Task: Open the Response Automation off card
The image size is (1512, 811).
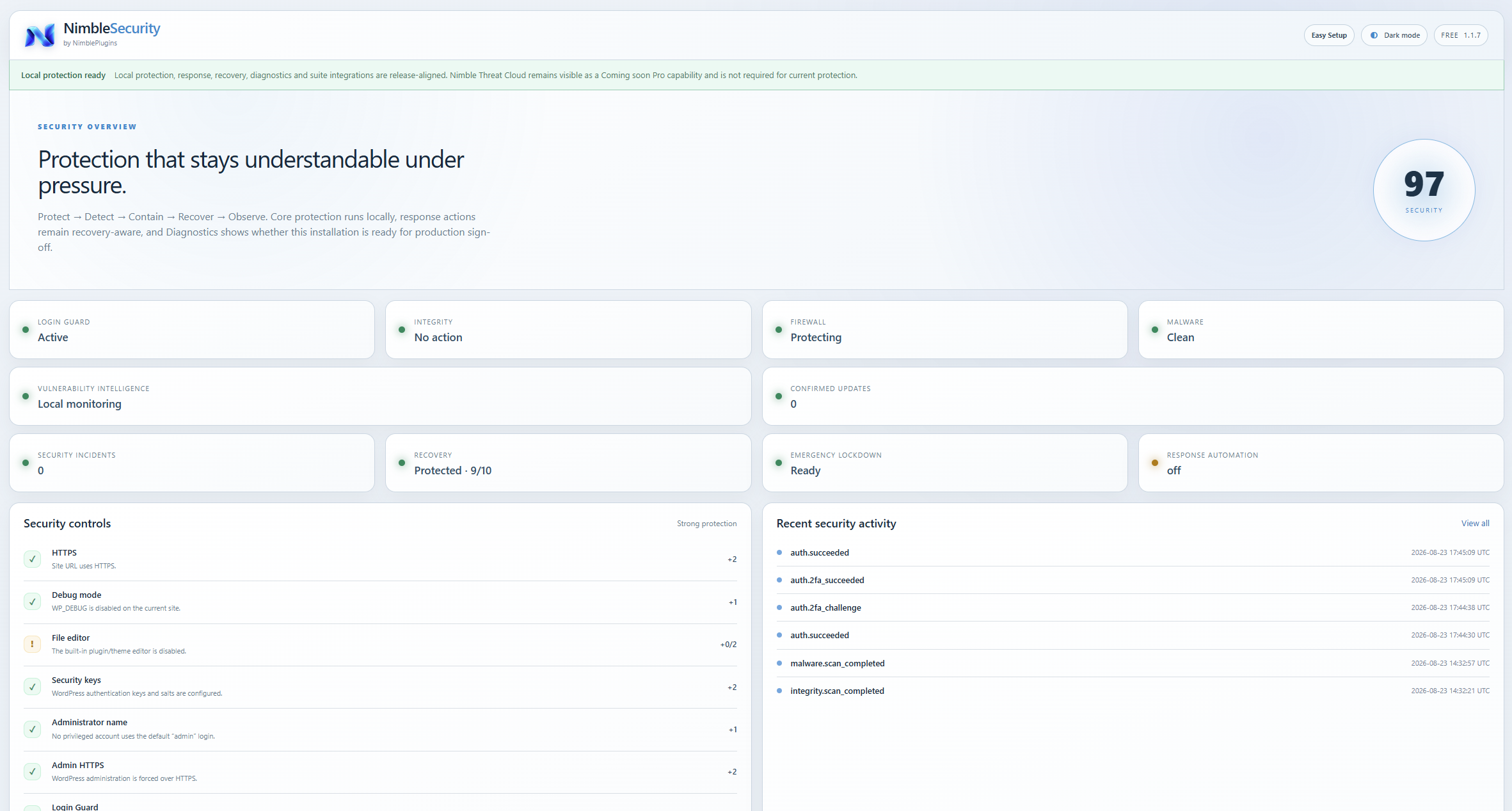Action: pos(1321,463)
